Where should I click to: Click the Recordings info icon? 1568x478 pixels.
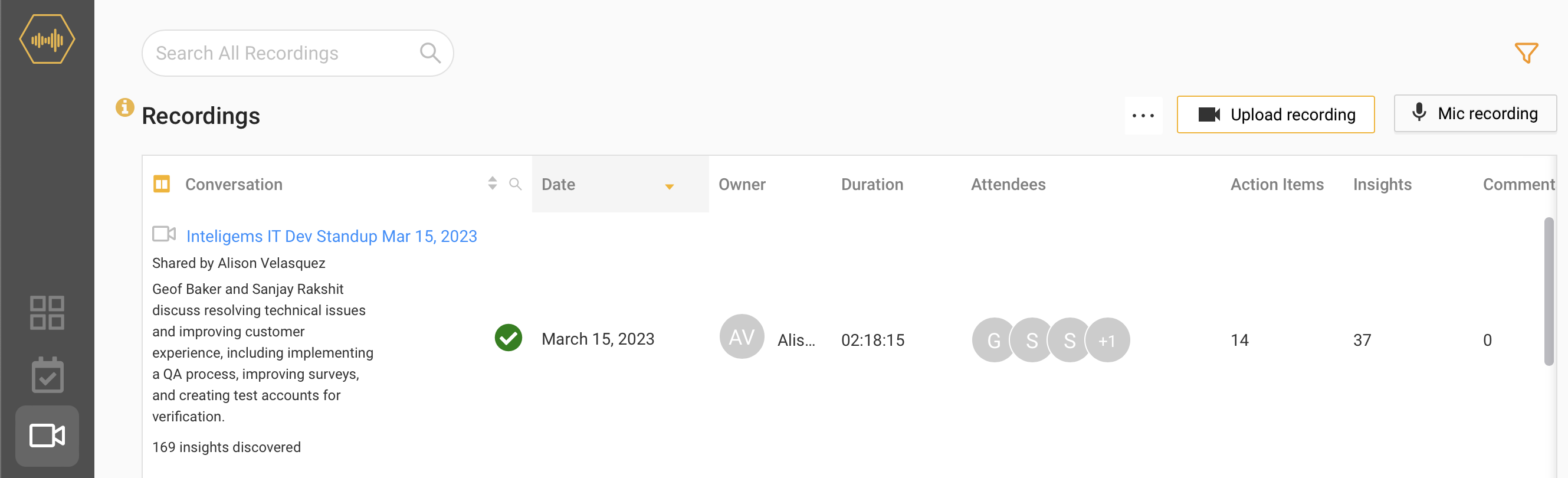pos(125,108)
